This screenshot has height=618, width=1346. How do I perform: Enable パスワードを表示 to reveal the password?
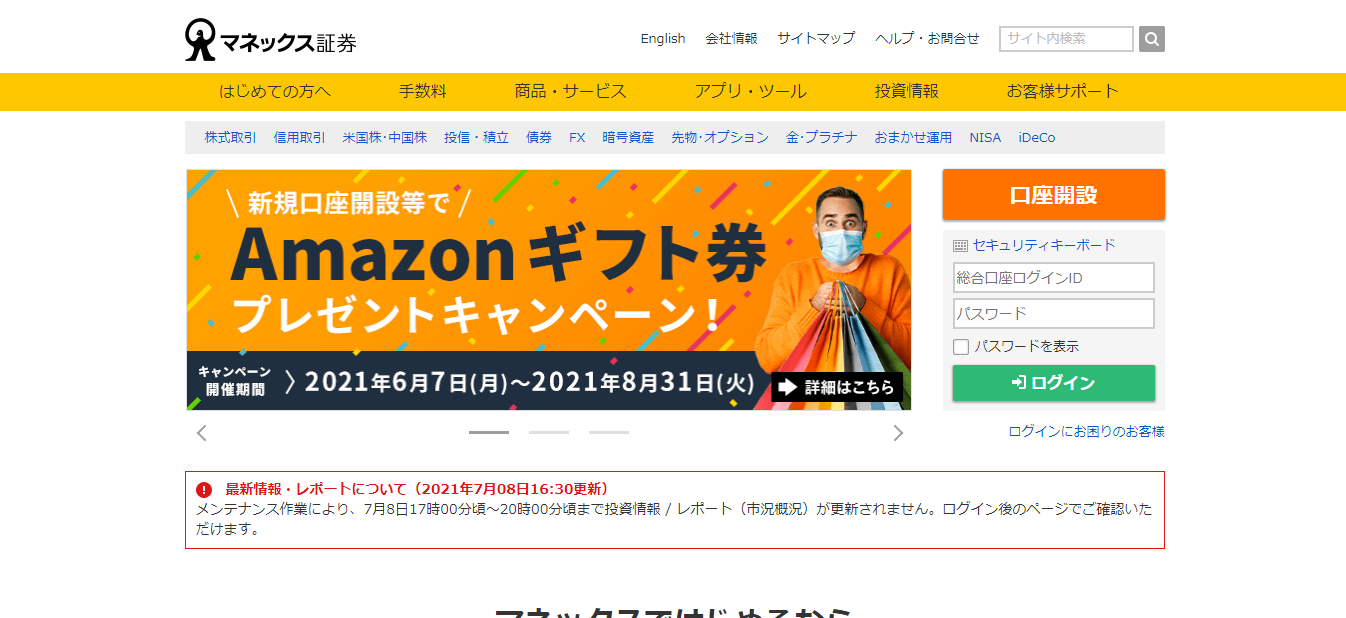point(961,346)
